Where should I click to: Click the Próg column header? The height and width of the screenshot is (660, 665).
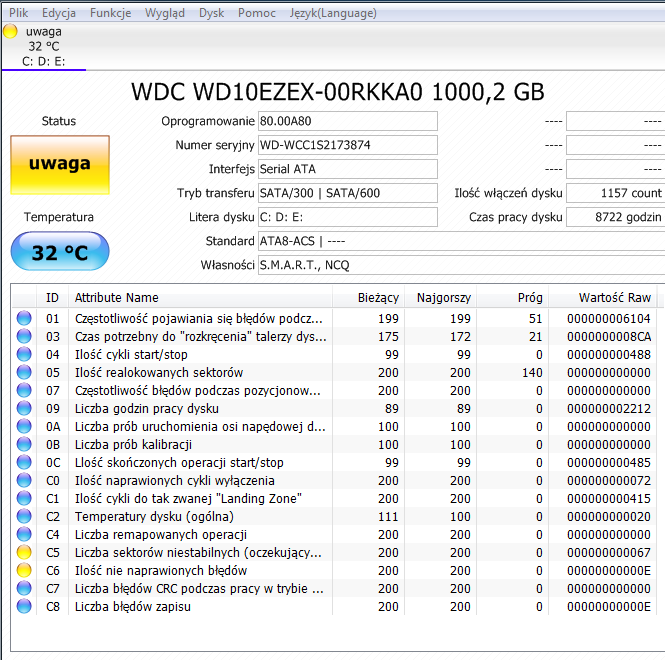pos(513,298)
